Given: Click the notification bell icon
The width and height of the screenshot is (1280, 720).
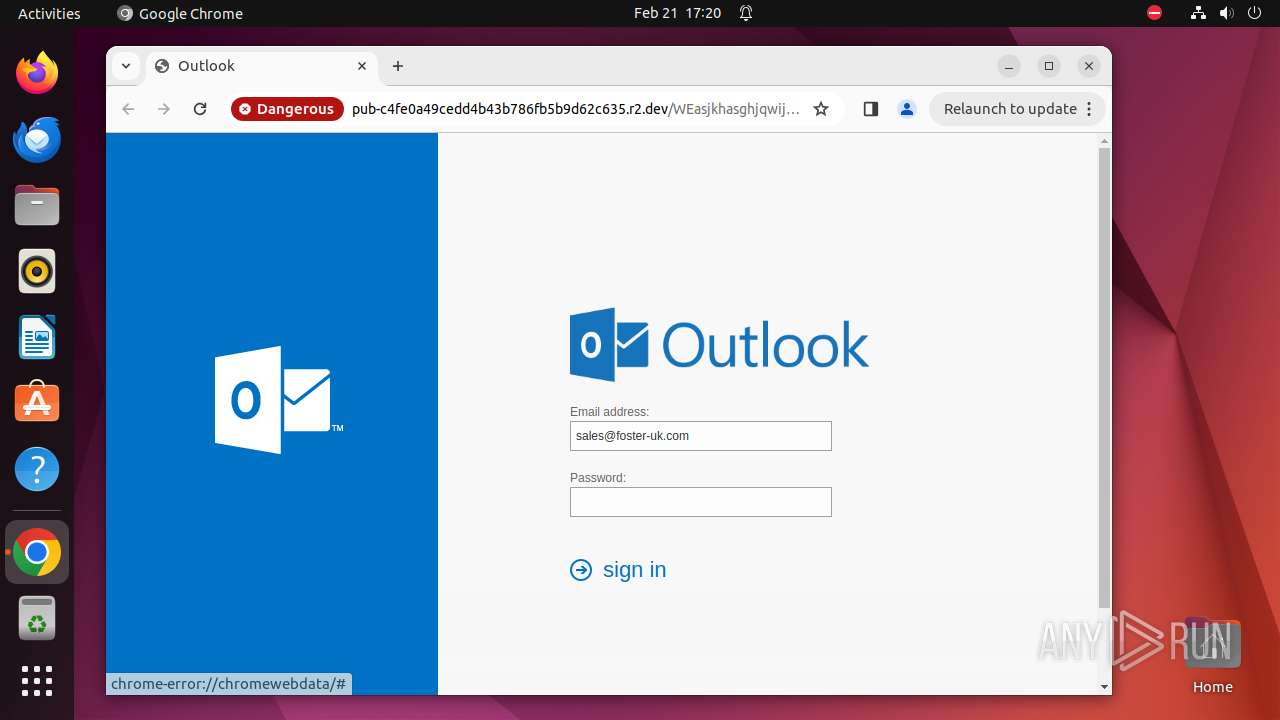Looking at the screenshot, I should [x=746, y=13].
